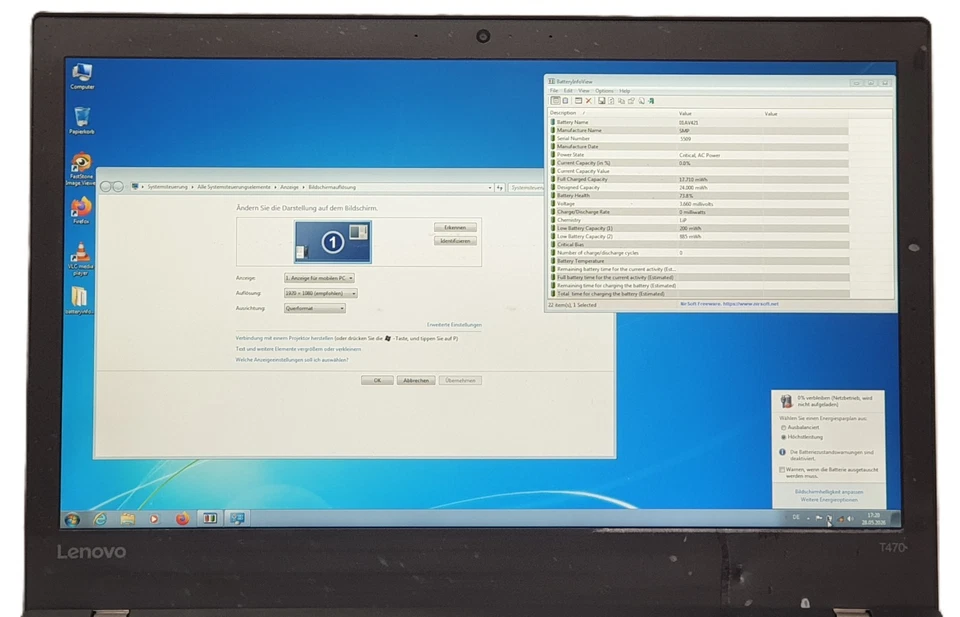Viewport: 960px width, 617px height.
Task: Open Windows Media Player from taskbar
Action: (154, 519)
